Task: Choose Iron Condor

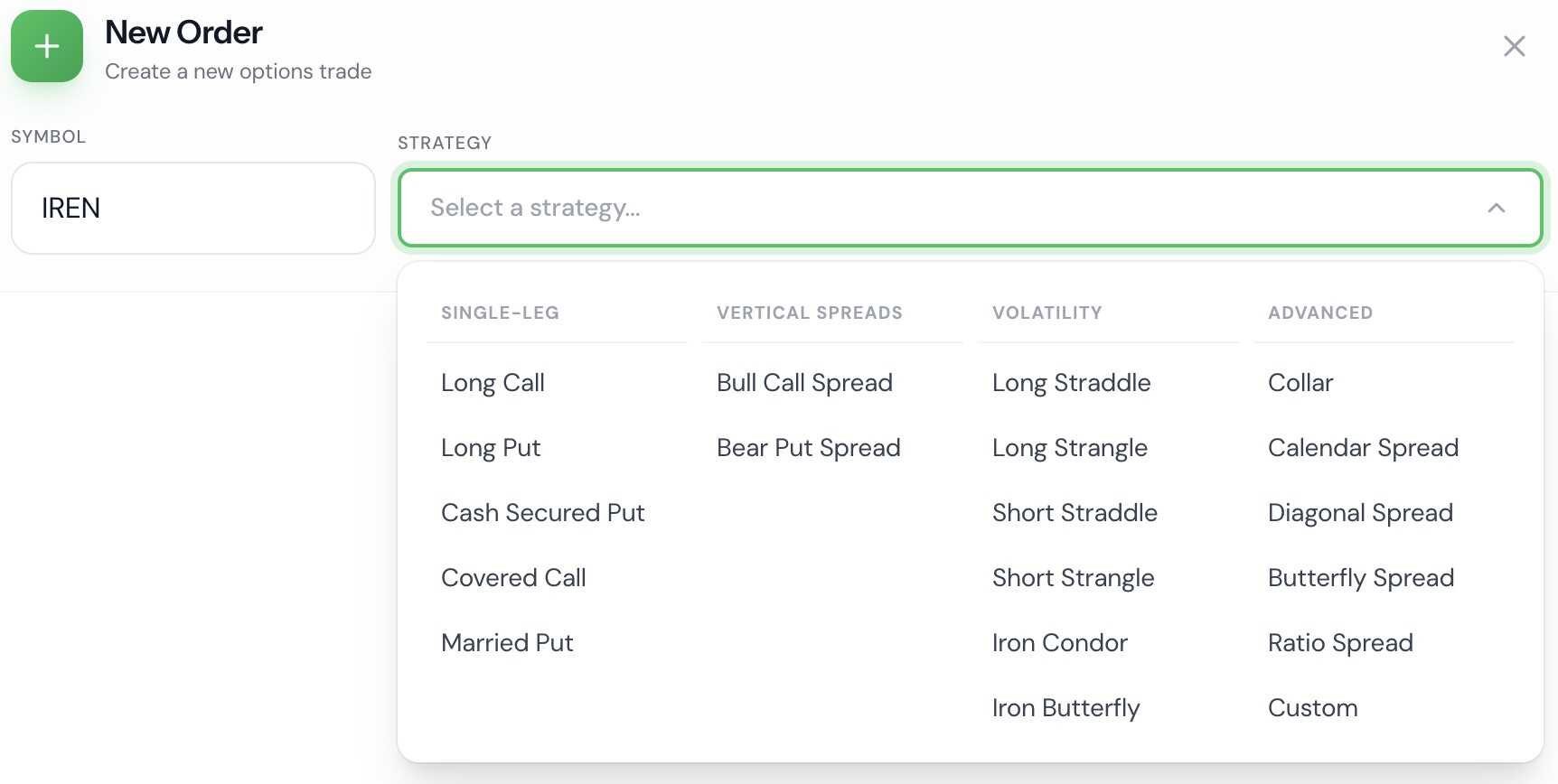Action: pos(1060,642)
